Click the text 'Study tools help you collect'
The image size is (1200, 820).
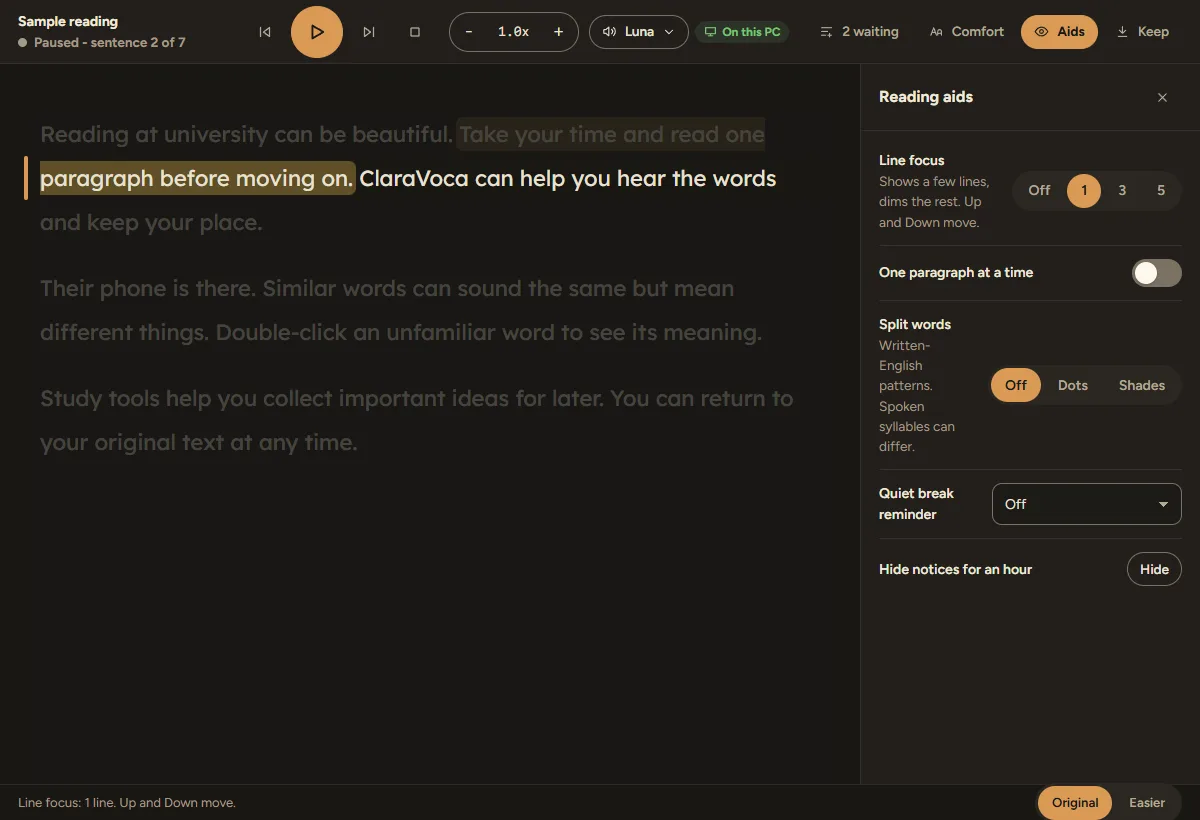coord(186,398)
